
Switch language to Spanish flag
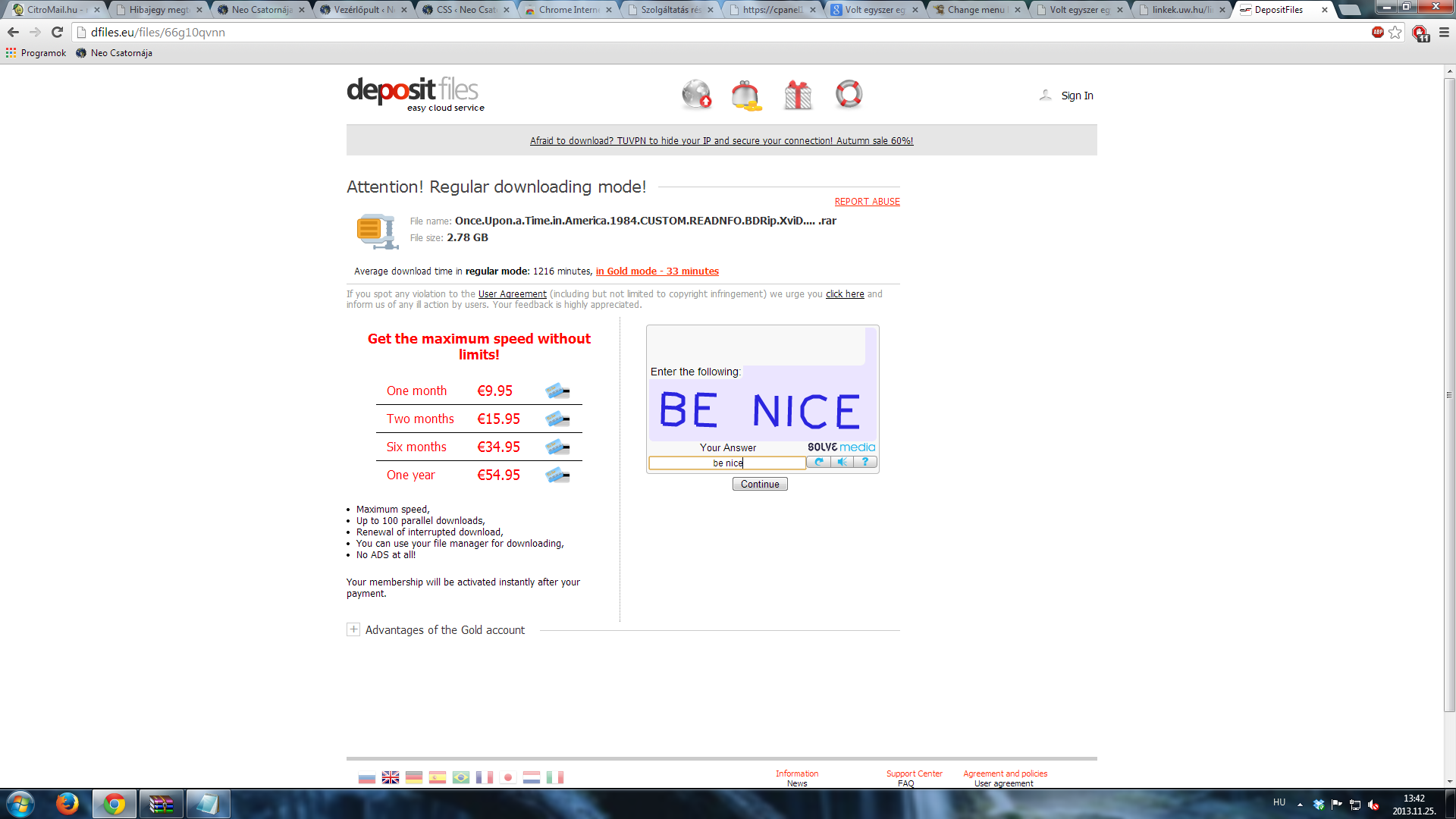438,777
